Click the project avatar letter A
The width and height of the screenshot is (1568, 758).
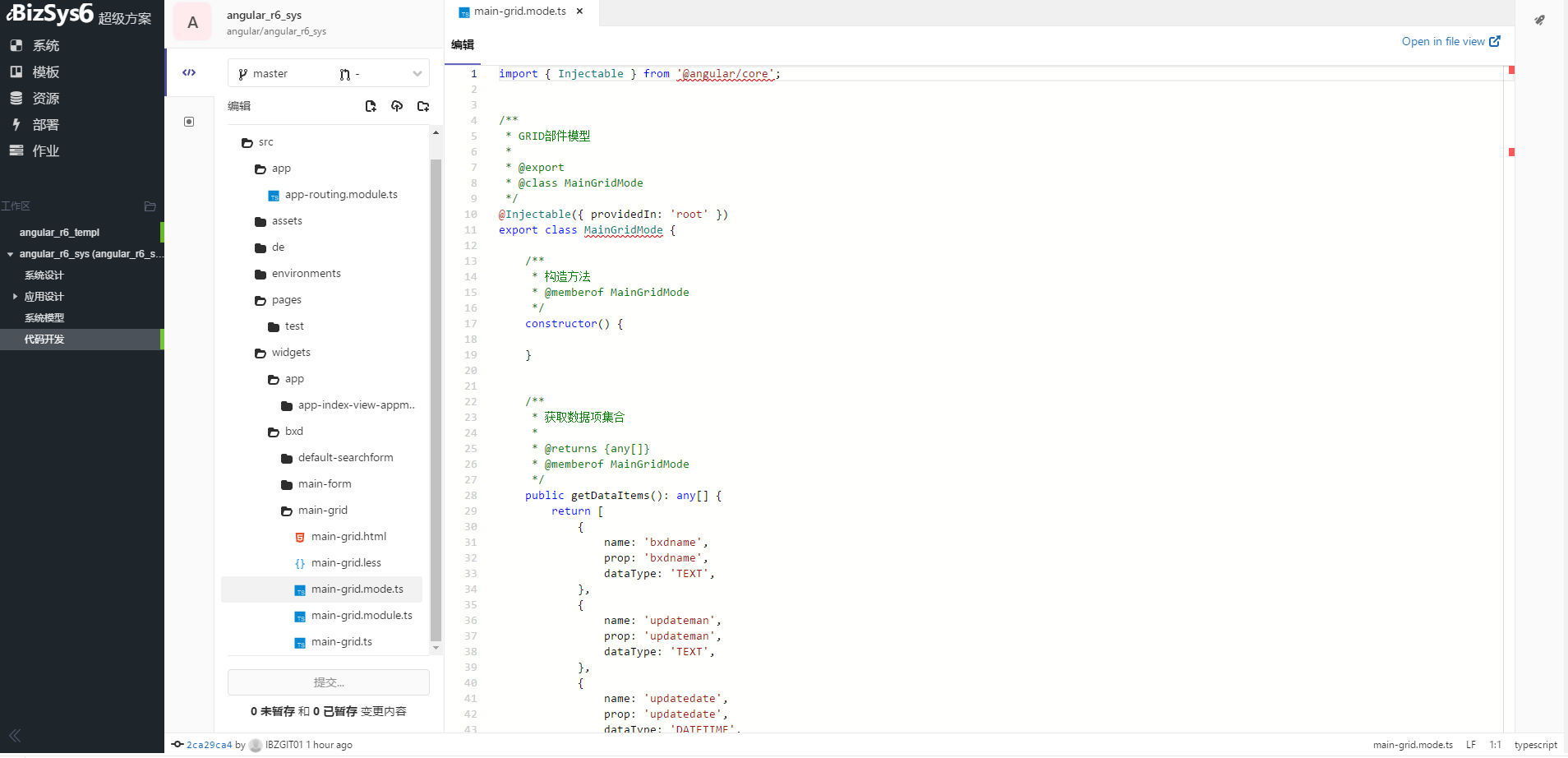193,22
